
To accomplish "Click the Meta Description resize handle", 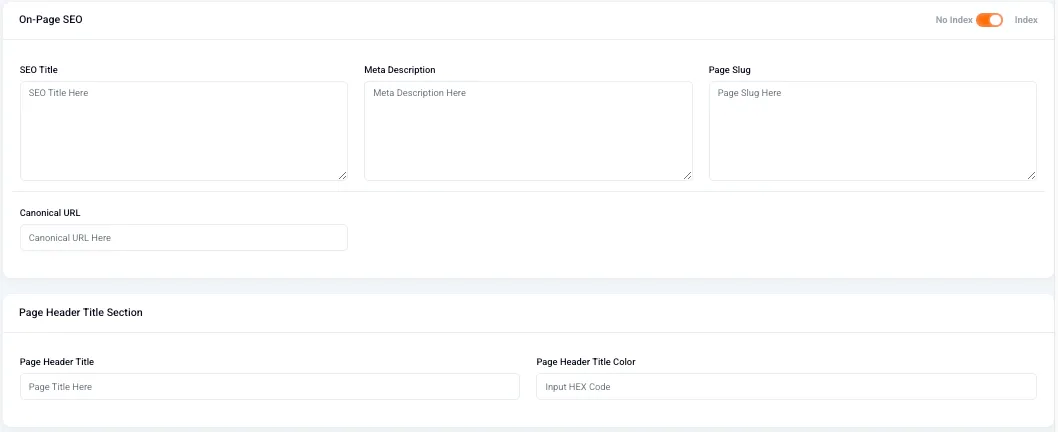I will point(687,176).
